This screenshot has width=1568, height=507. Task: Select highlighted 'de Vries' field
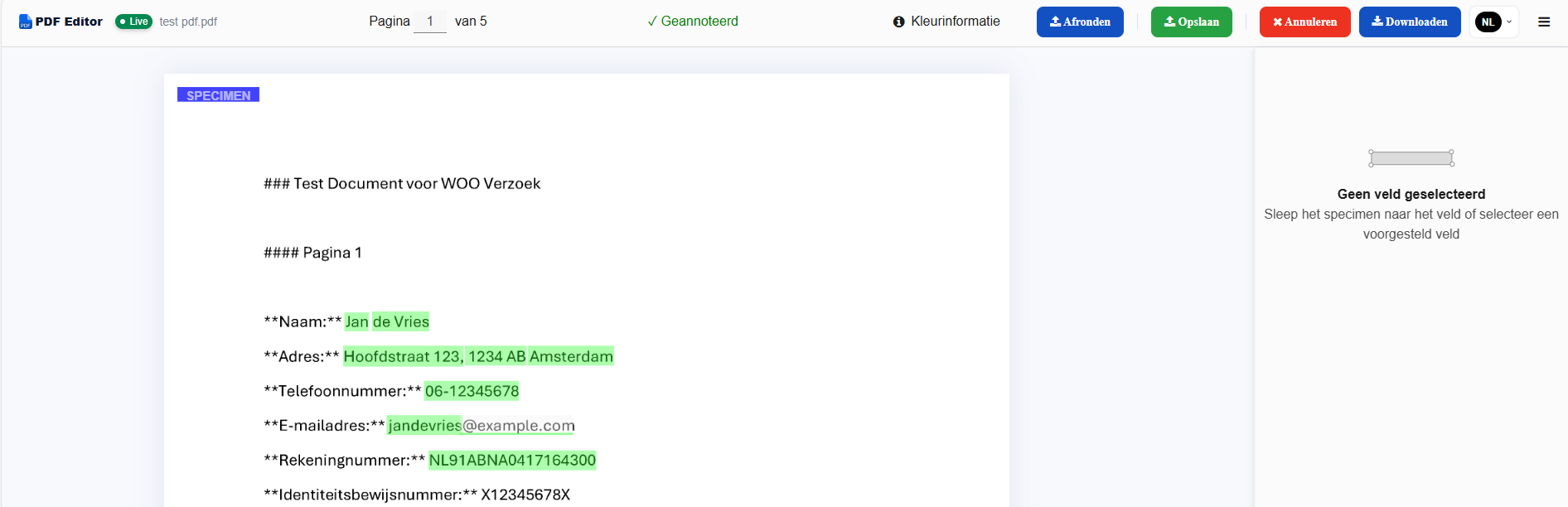(401, 321)
